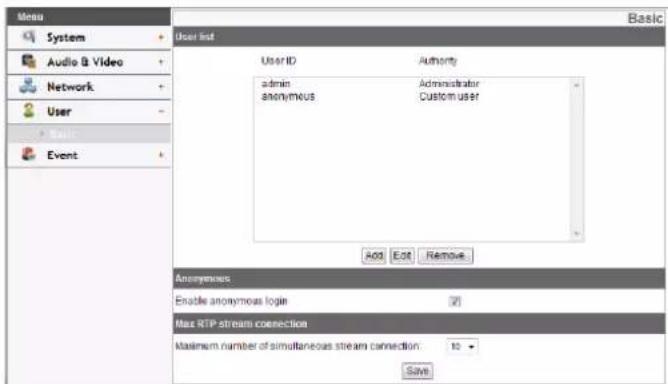Click the Save button
668x384 pixels.
pos(417,370)
